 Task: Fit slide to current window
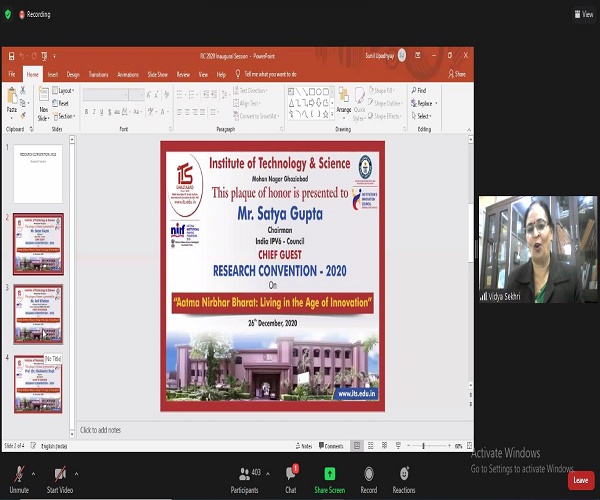click(470, 446)
